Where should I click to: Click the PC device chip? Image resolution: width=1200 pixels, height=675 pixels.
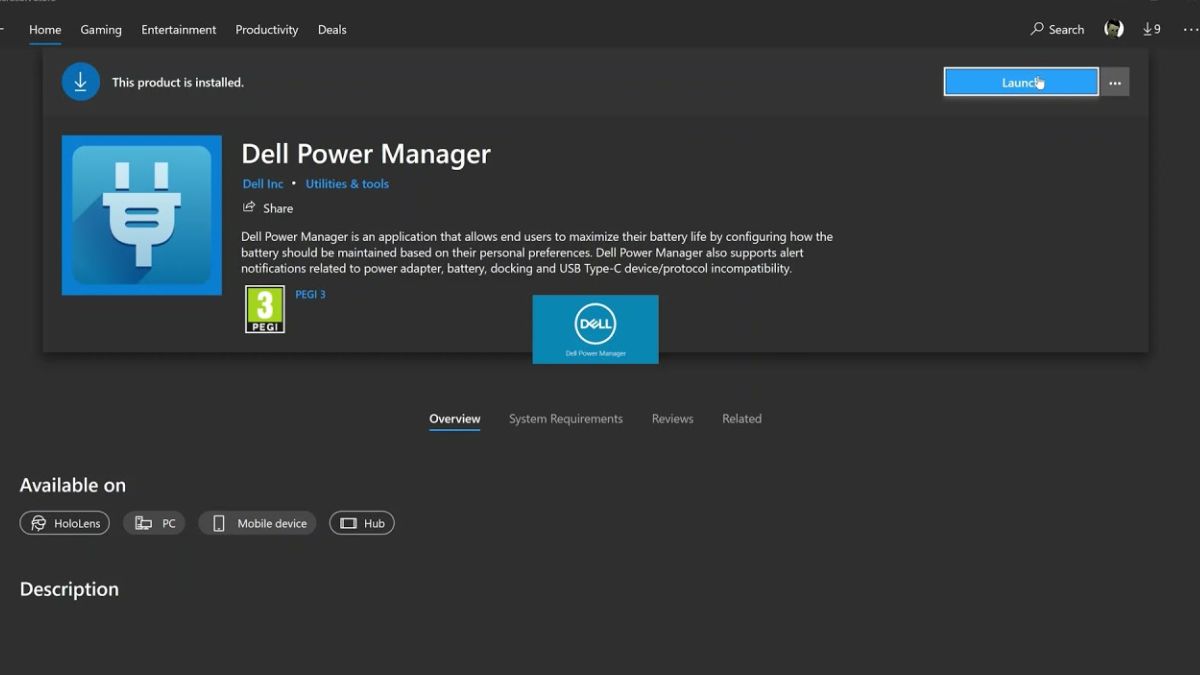click(x=154, y=523)
